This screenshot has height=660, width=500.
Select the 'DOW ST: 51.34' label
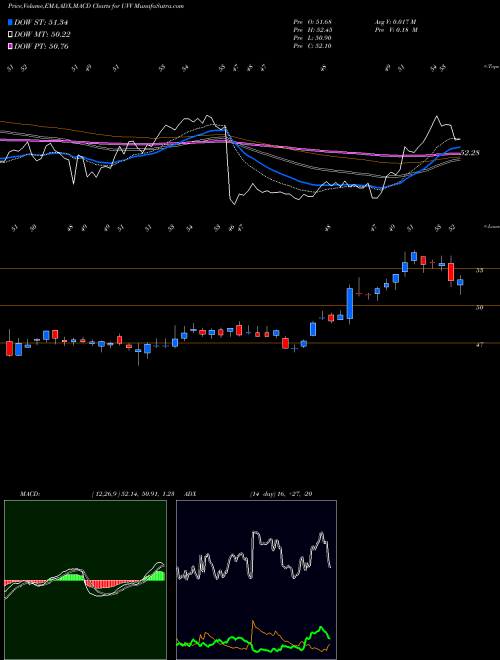pyautogui.click(x=41, y=22)
